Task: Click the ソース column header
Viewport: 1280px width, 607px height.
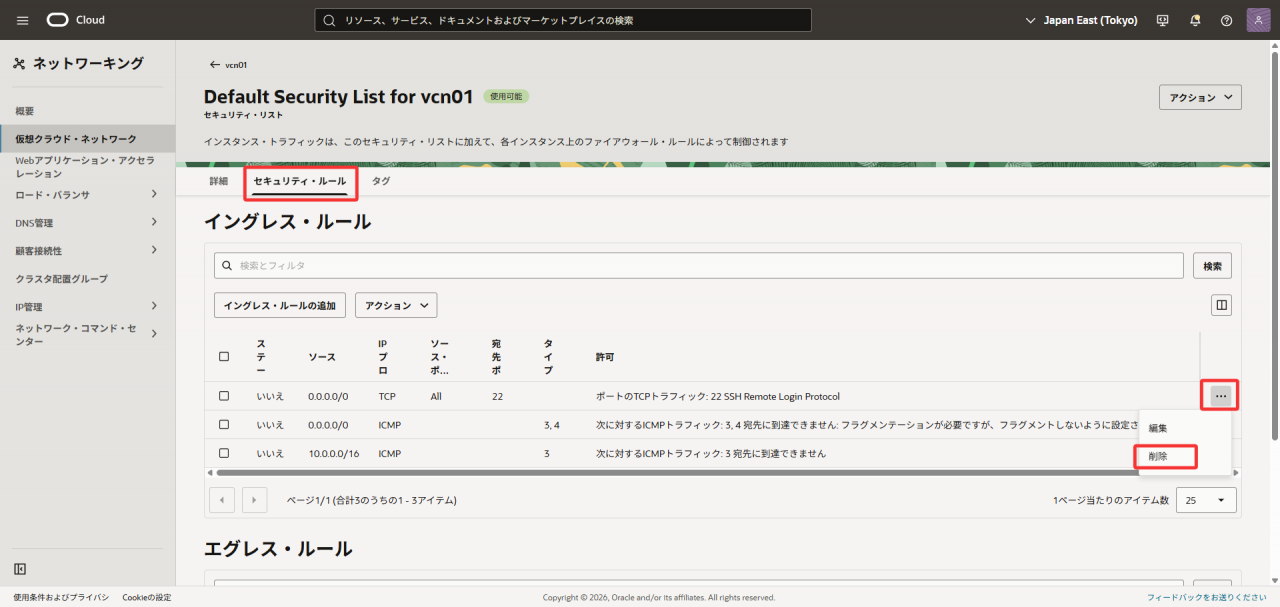Action: coord(322,357)
